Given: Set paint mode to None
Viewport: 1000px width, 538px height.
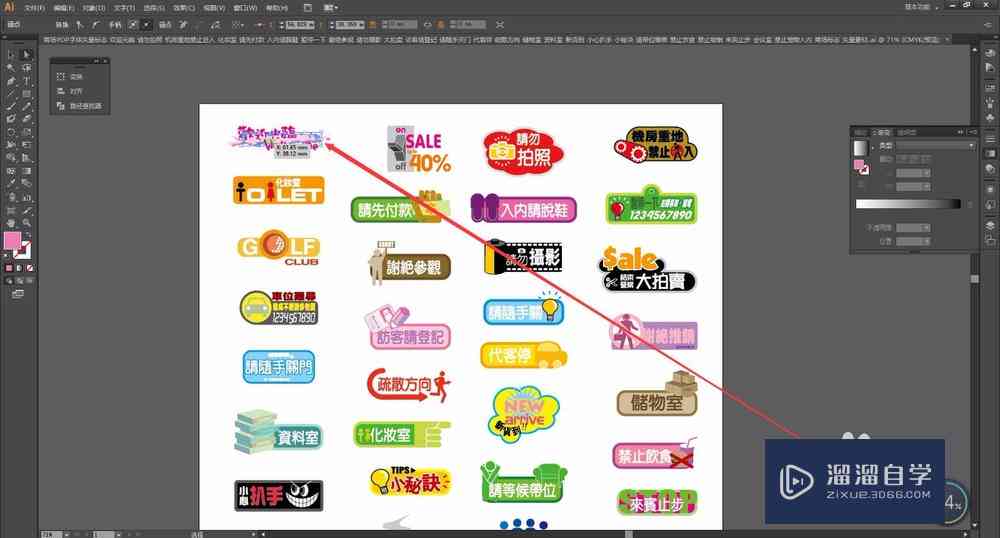Looking at the screenshot, I should 29,268.
